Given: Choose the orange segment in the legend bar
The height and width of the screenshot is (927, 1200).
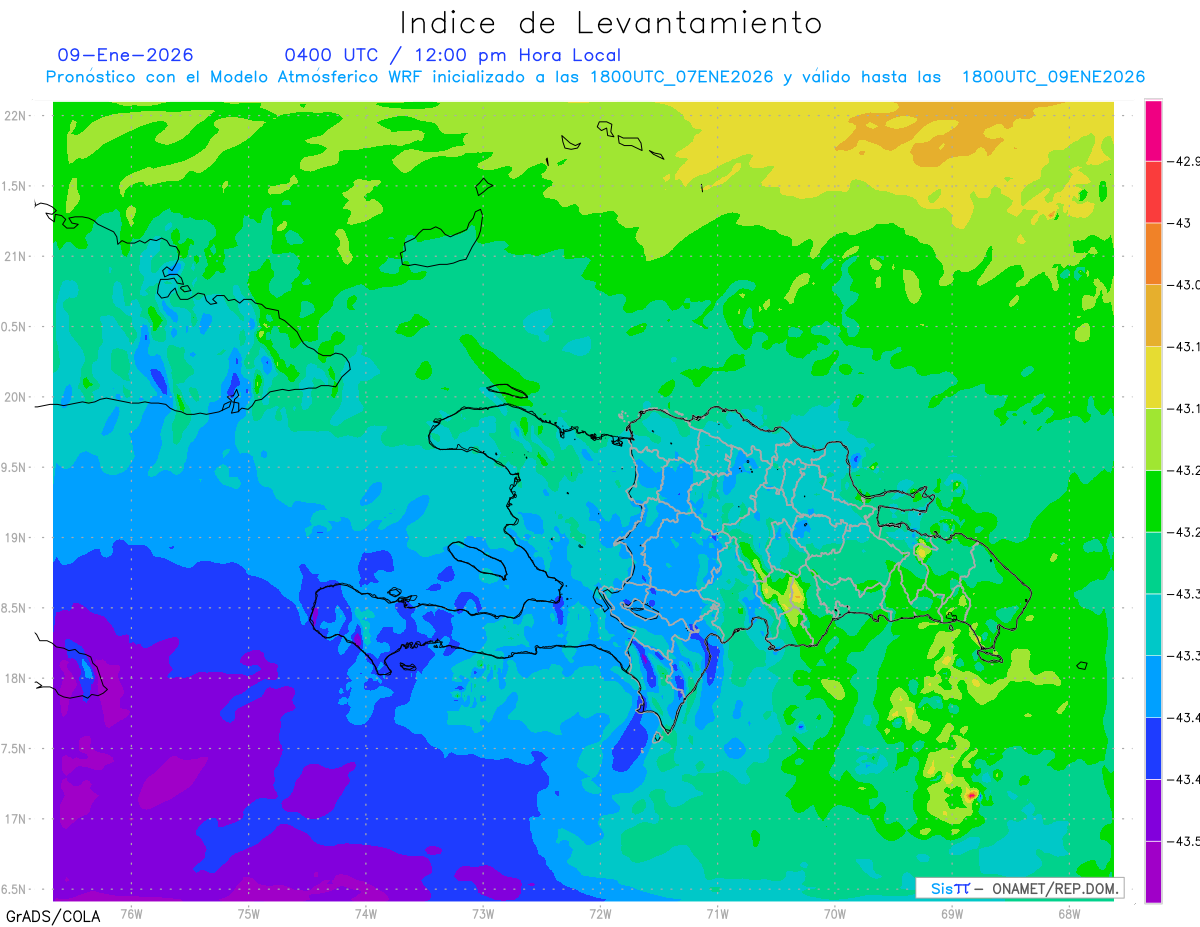Looking at the screenshot, I should point(1153,253).
